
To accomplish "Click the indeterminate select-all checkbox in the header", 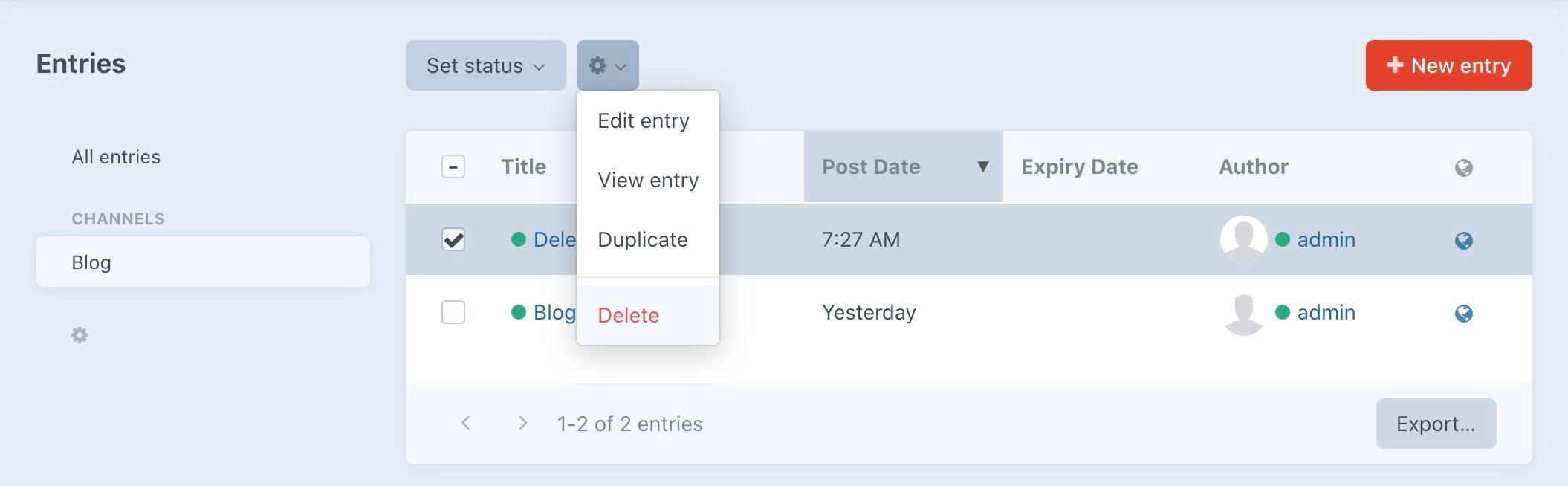I will pos(454,166).
